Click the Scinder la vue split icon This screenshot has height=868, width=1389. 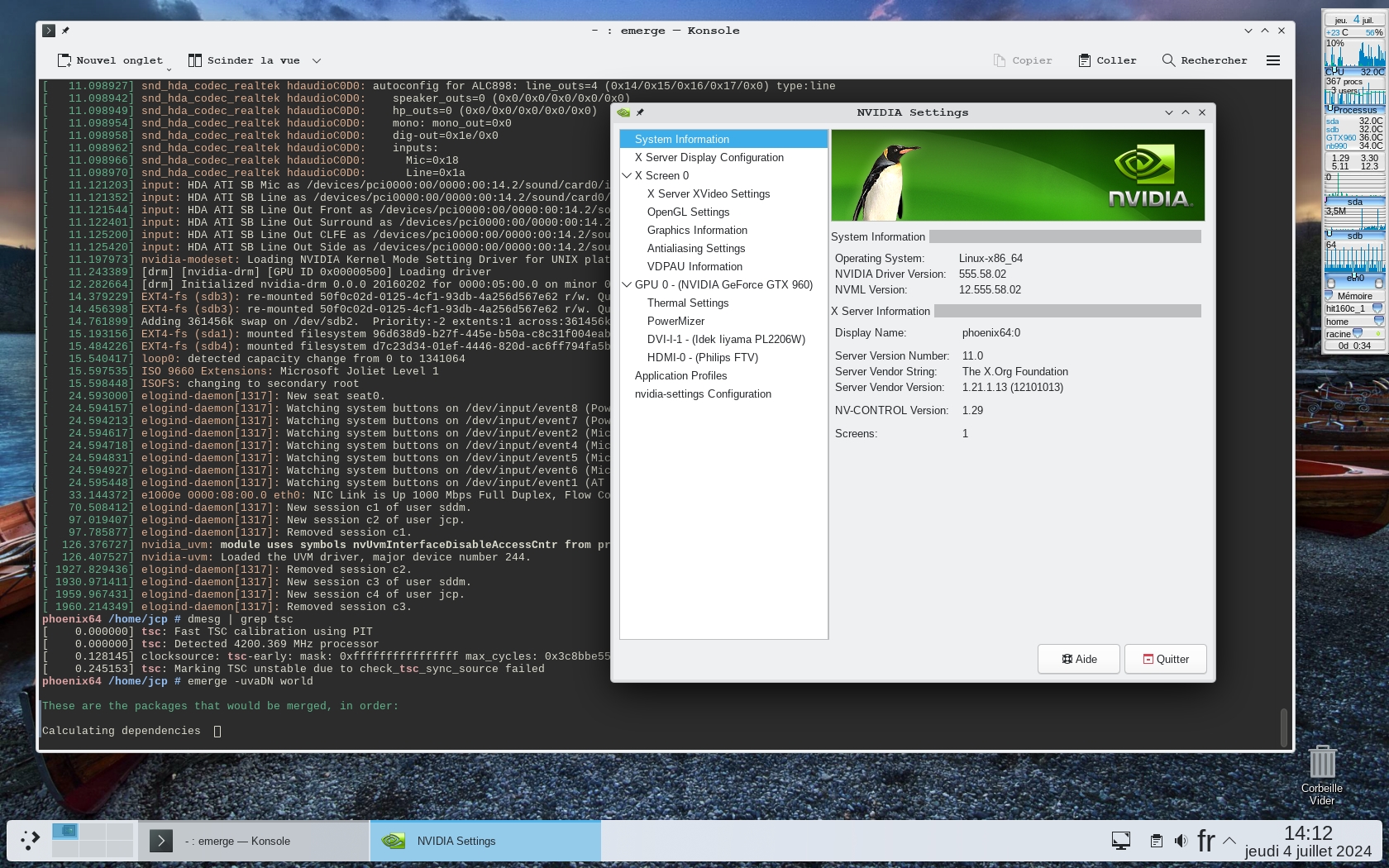(195, 60)
